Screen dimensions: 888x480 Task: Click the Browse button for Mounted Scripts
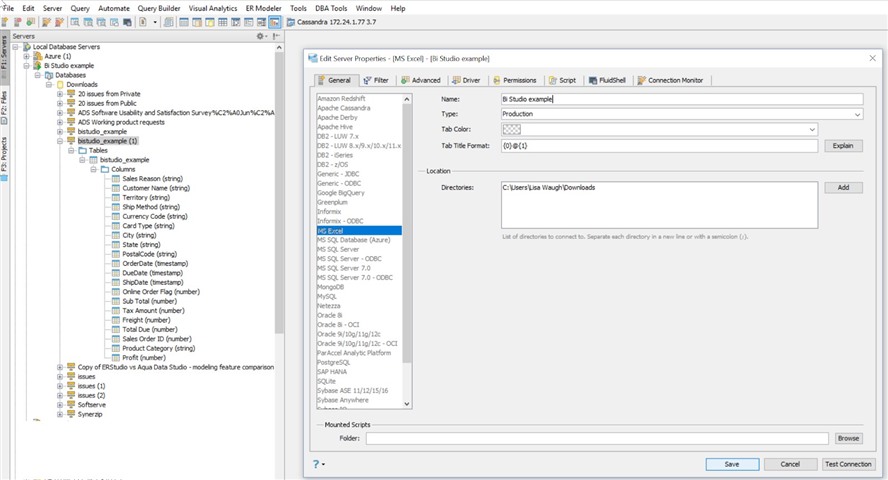tap(848, 438)
